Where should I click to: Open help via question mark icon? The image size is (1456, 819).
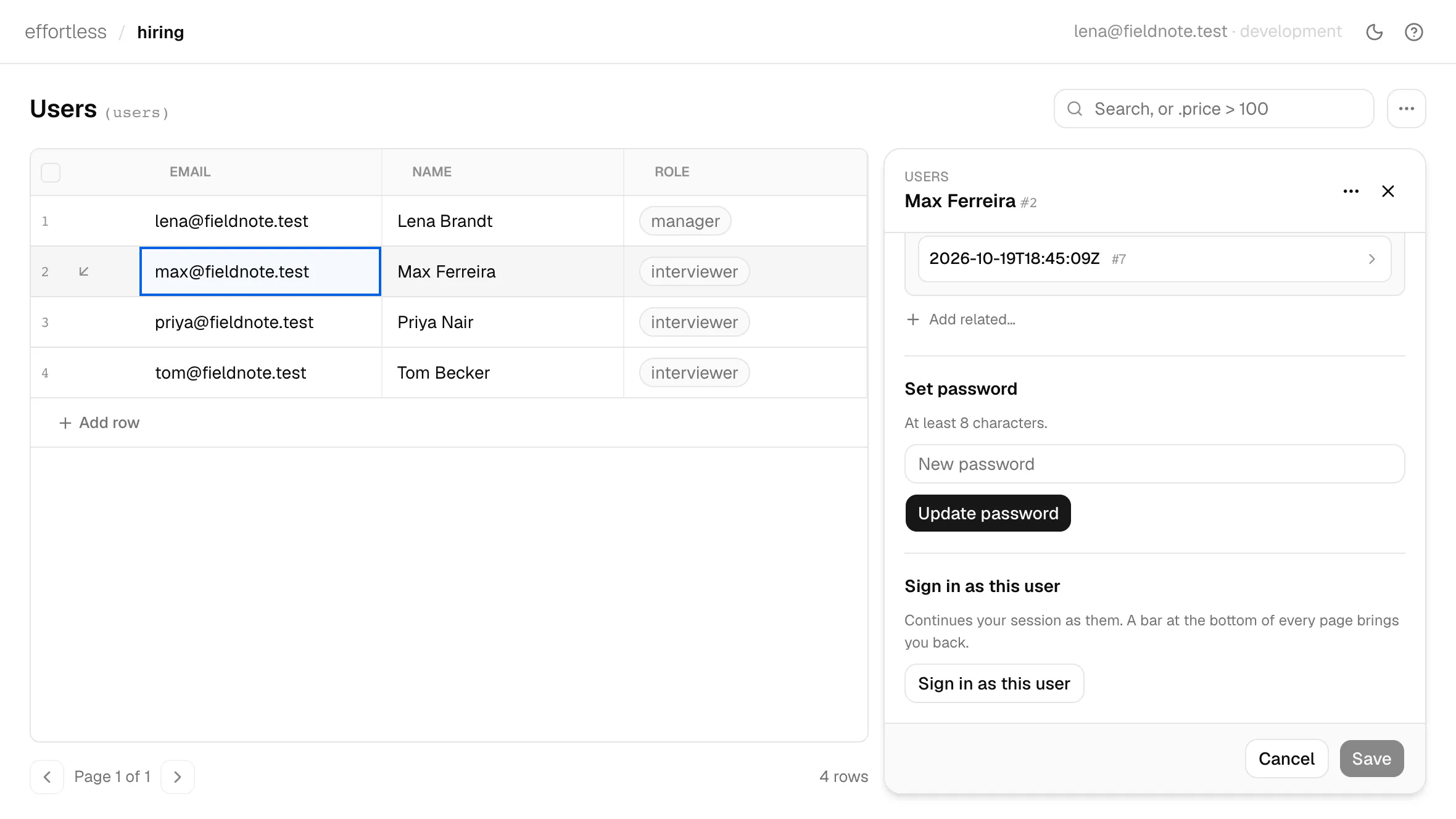click(x=1414, y=32)
